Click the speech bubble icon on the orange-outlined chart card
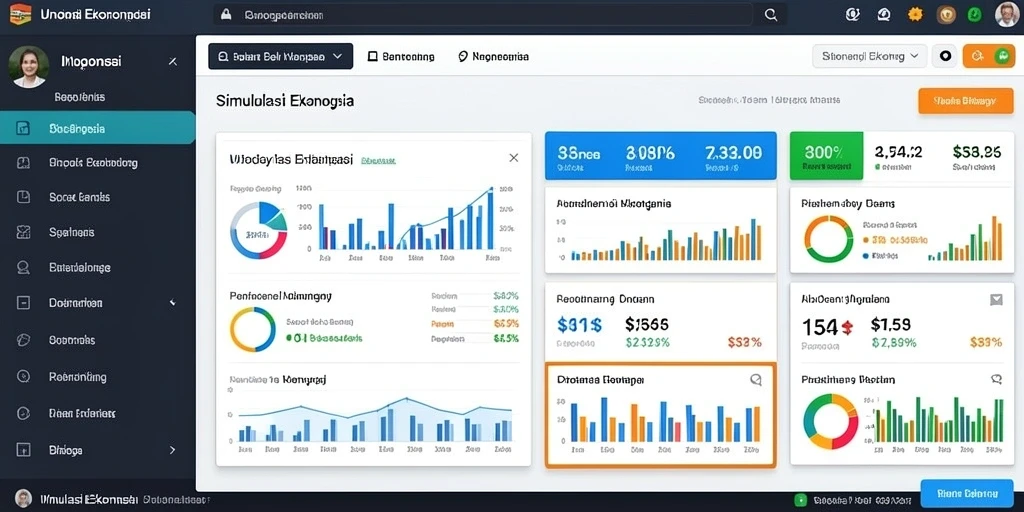 click(x=756, y=379)
